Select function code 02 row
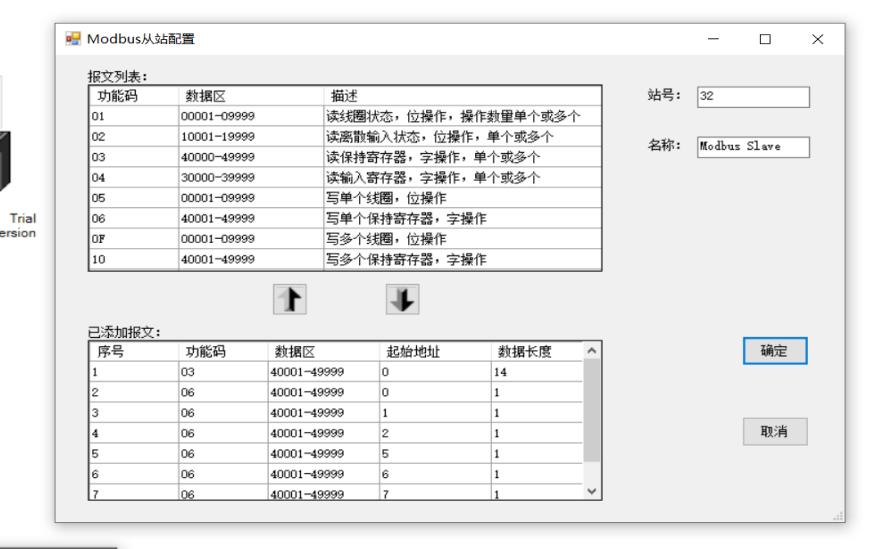Image resolution: width=874 pixels, height=549 pixels. tap(345, 137)
